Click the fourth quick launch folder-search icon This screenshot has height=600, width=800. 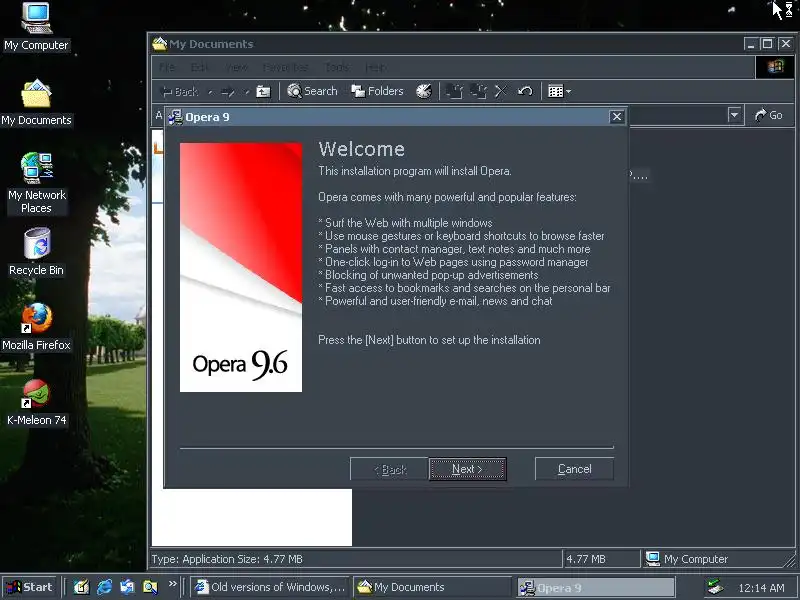coord(151,587)
